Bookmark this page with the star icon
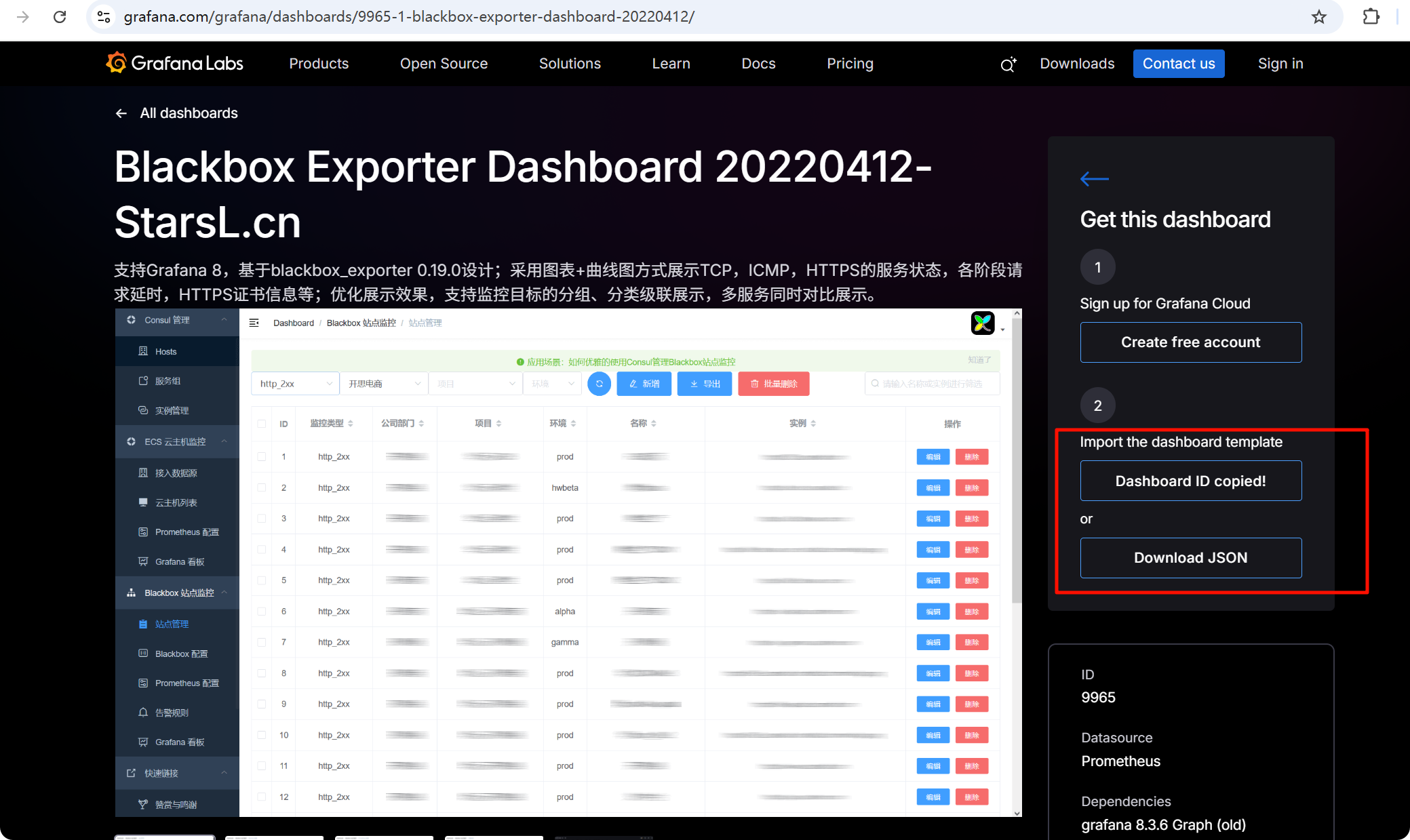 click(1318, 17)
